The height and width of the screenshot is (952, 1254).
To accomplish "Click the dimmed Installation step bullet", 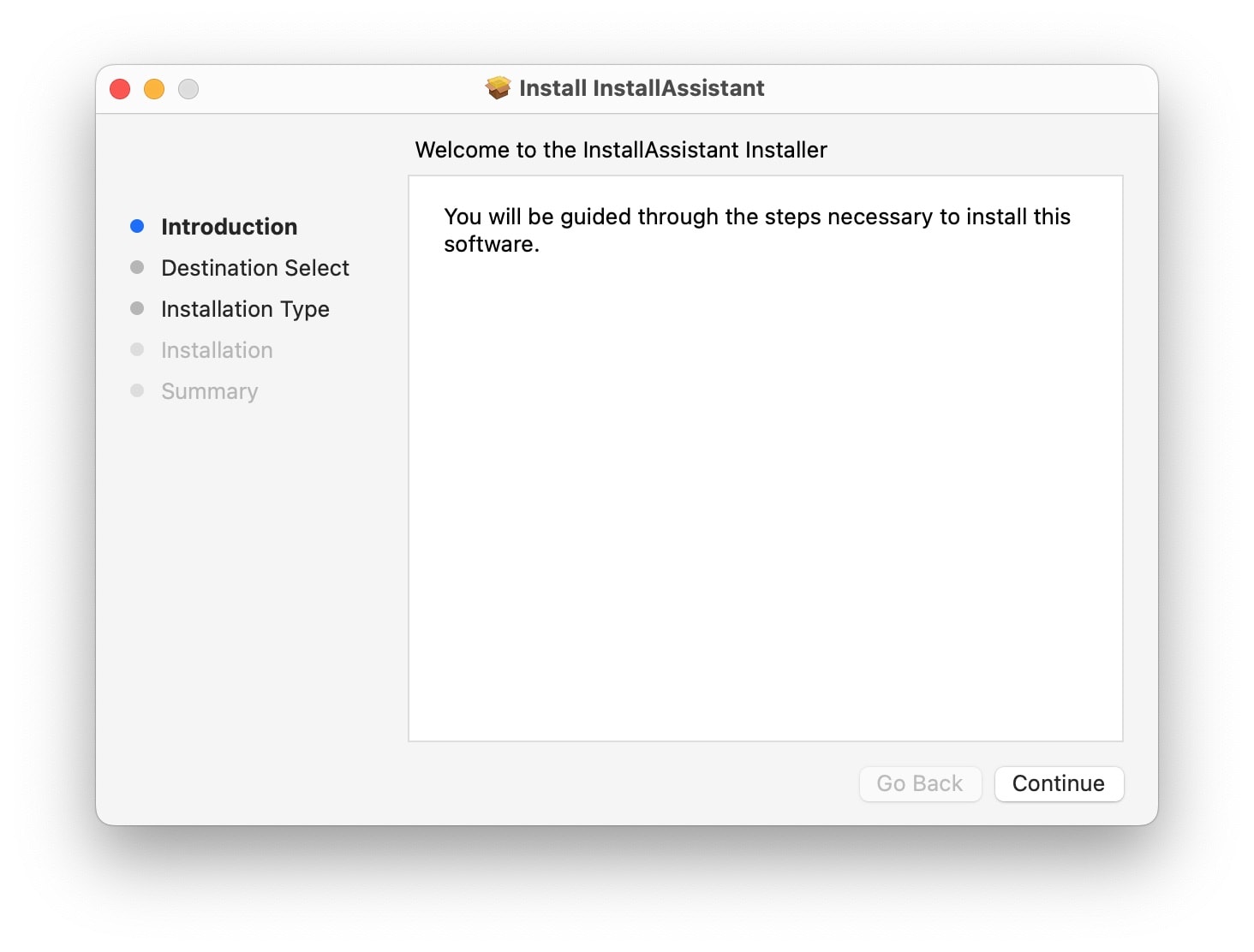I will (x=137, y=349).
